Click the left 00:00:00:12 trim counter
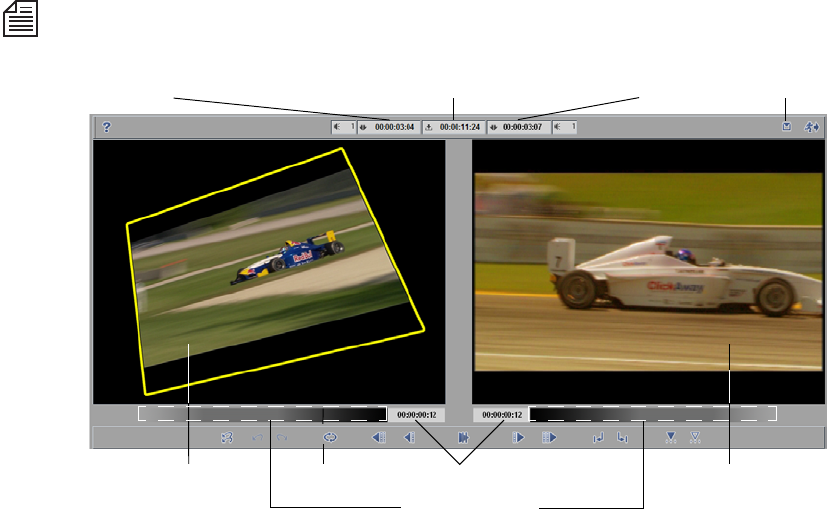This screenshot has width=827, height=509. click(x=417, y=415)
